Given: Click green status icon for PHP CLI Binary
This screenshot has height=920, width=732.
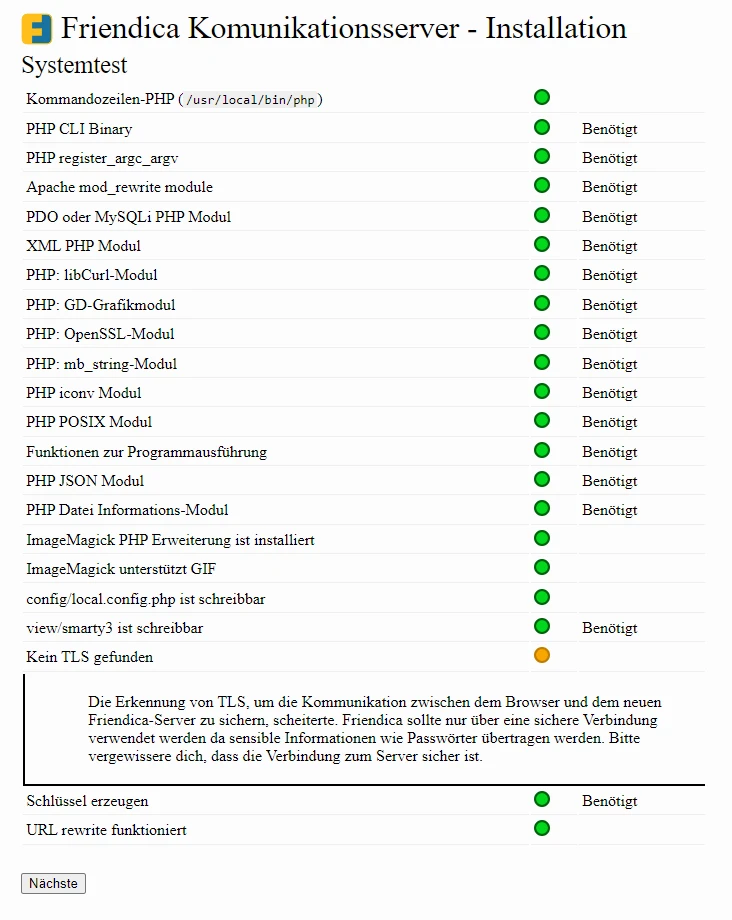Looking at the screenshot, I should [x=542, y=128].
